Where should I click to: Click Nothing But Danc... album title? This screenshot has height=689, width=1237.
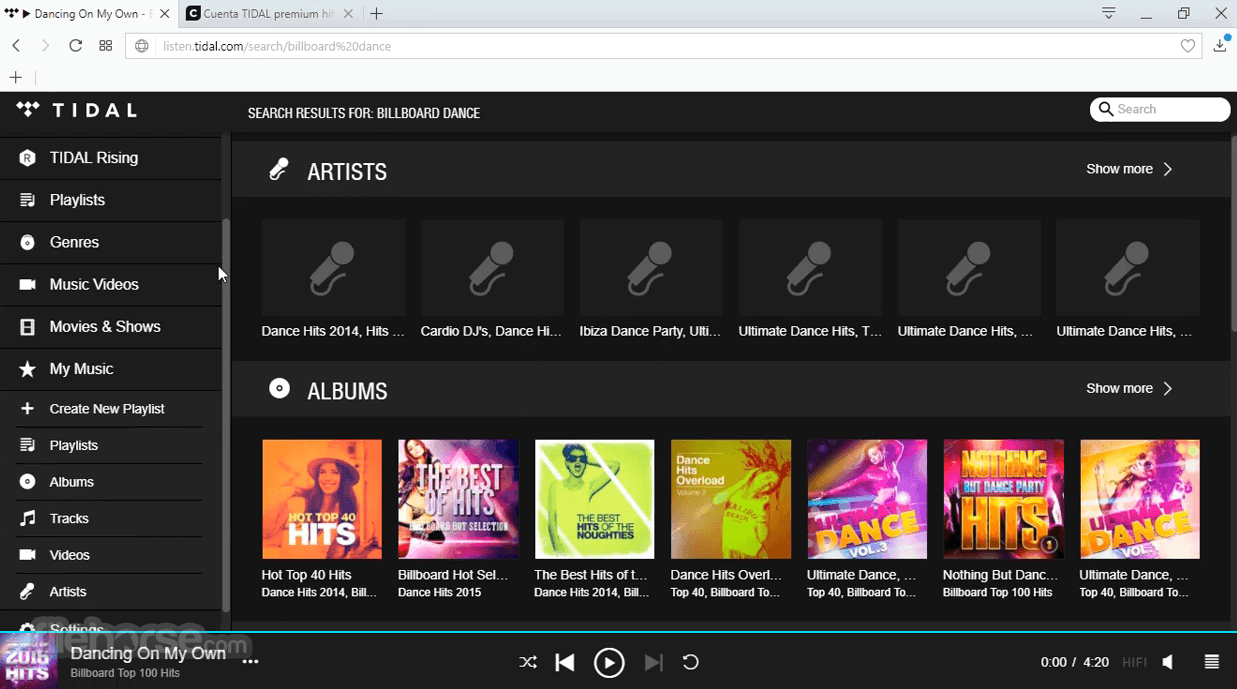tap(1000, 575)
